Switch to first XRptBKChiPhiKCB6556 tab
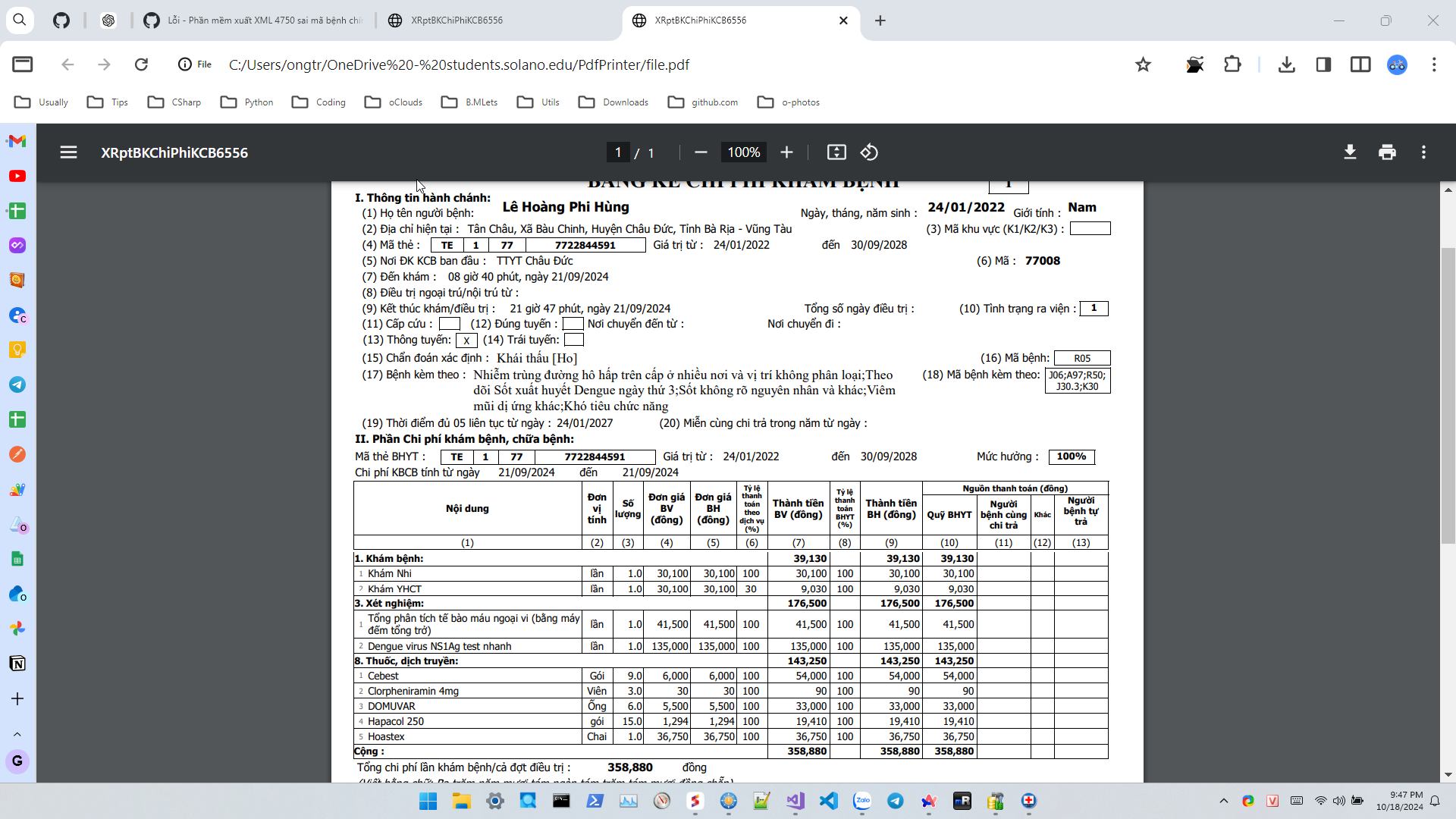Viewport: 1456px width, 819px height. (455, 20)
